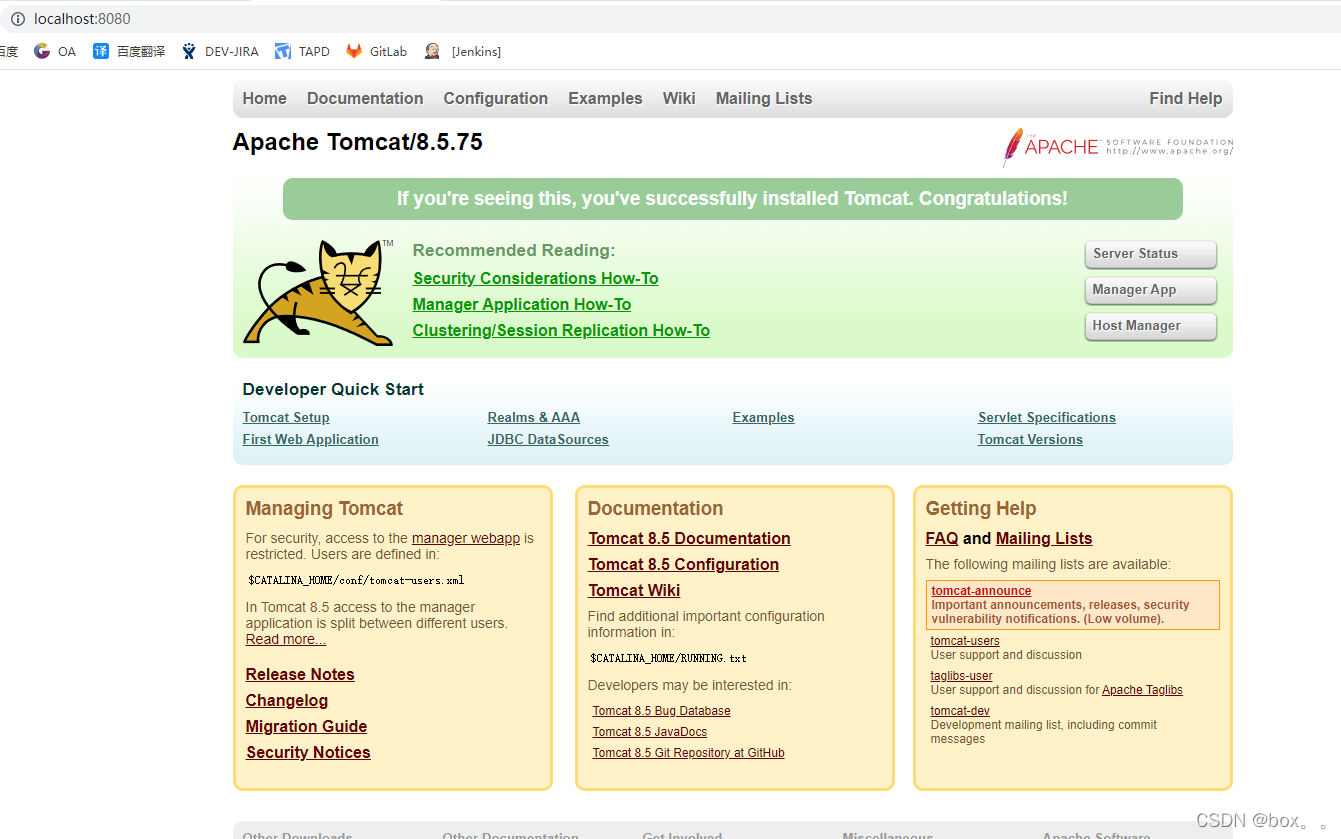Viewport: 1341px width, 839px height.
Task: Open Find Help in the navigation bar
Action: tap(1186, 98)
